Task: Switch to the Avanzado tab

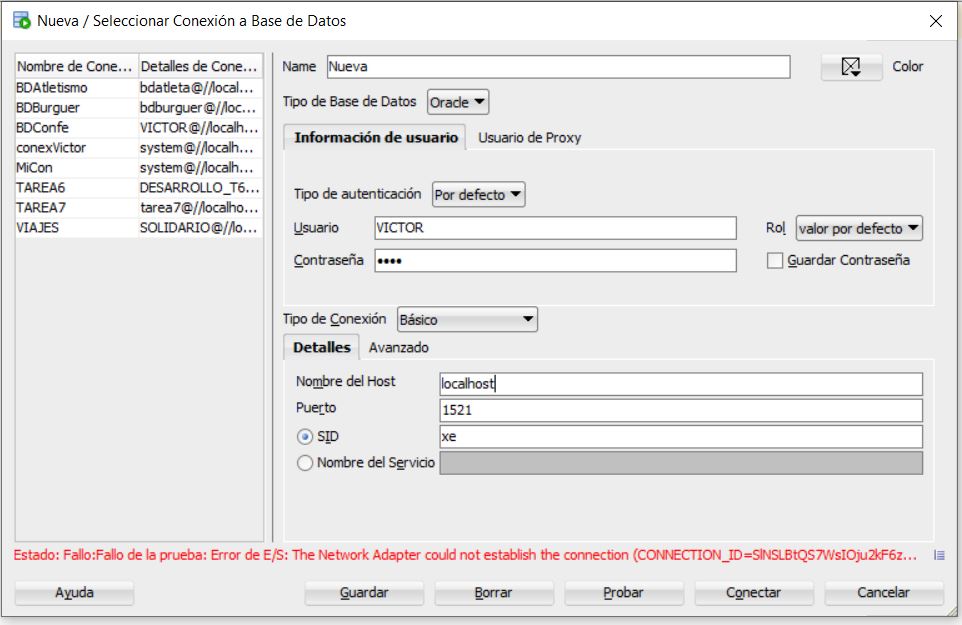Action: (x=398, y=348)
